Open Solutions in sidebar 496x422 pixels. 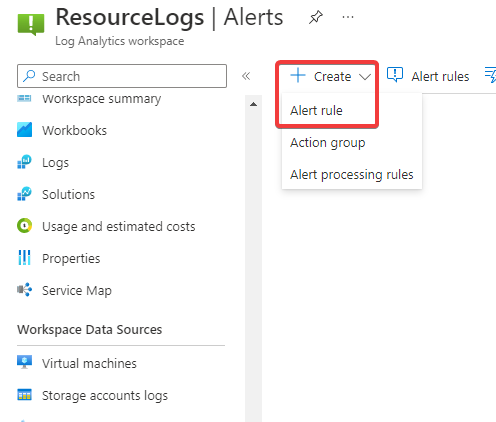click(x=68, y=194)
